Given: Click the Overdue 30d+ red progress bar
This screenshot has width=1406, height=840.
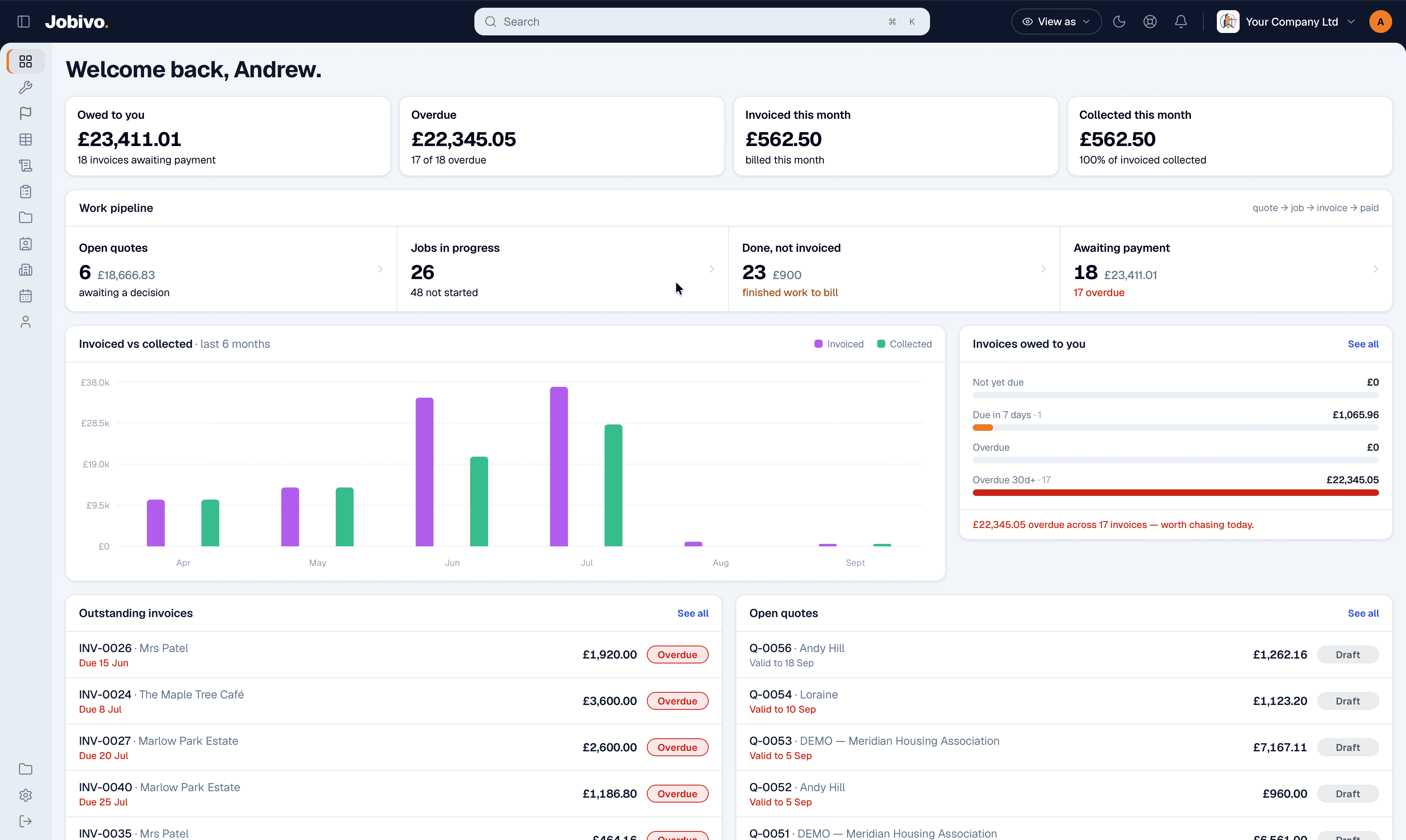Looking at the screenshot, I should [x=1176, y=493].
